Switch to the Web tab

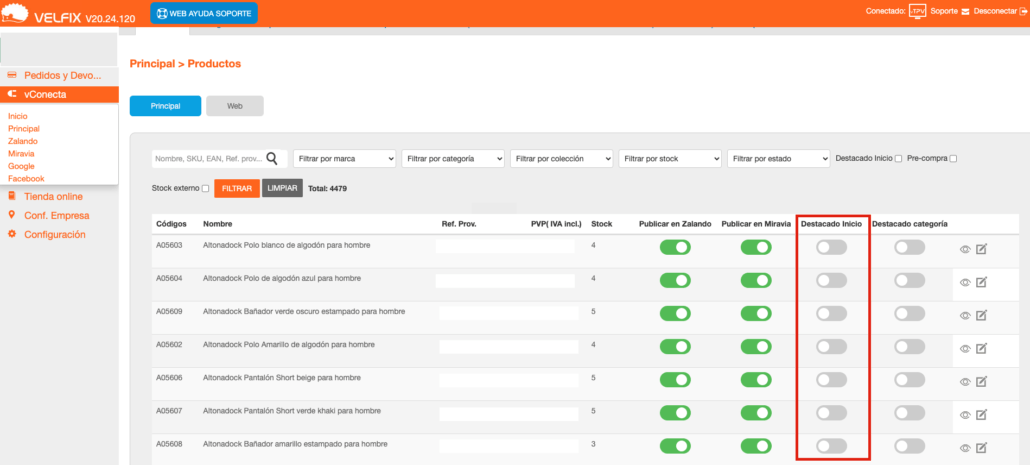pos(235,106)
